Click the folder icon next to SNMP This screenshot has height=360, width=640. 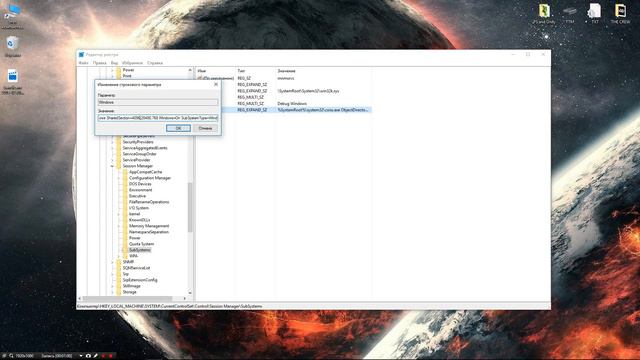[119, 262]
